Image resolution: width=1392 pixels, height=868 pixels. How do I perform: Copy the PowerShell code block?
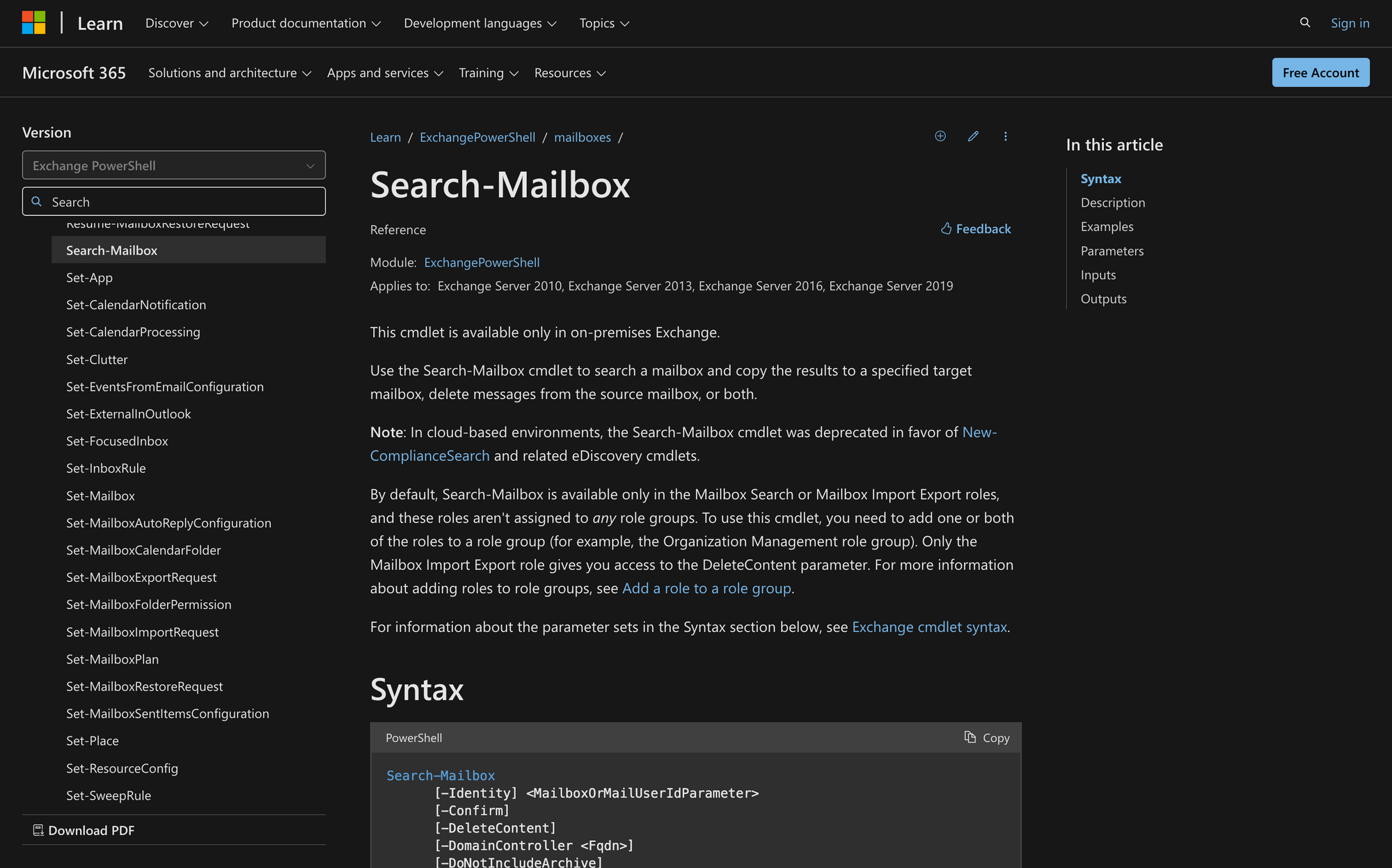pyautogui.click(x=987, y=738)
